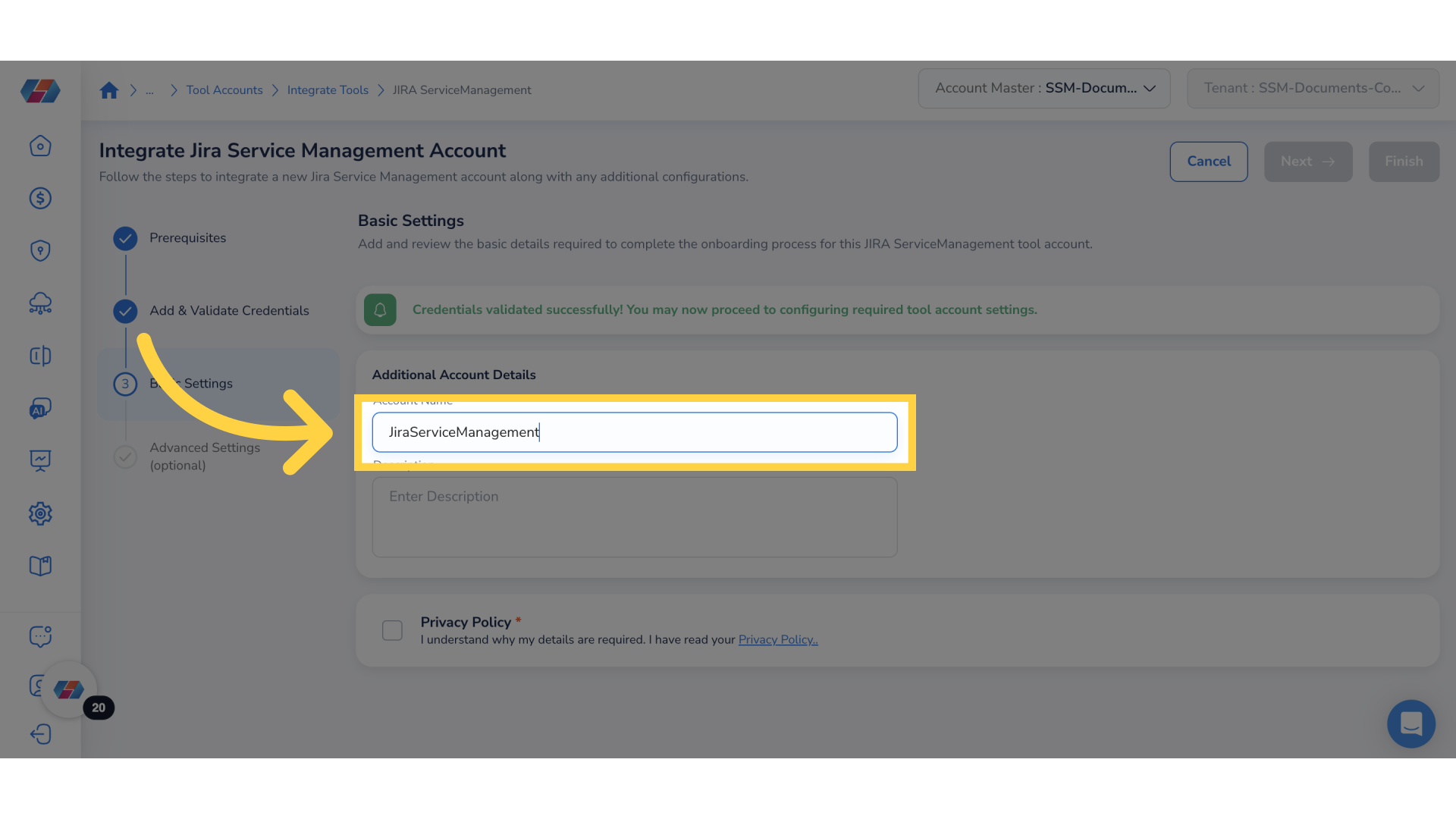Select the Prerequisites step
The height and width of the screenshot is (819, 1456).
coord(187,238)
